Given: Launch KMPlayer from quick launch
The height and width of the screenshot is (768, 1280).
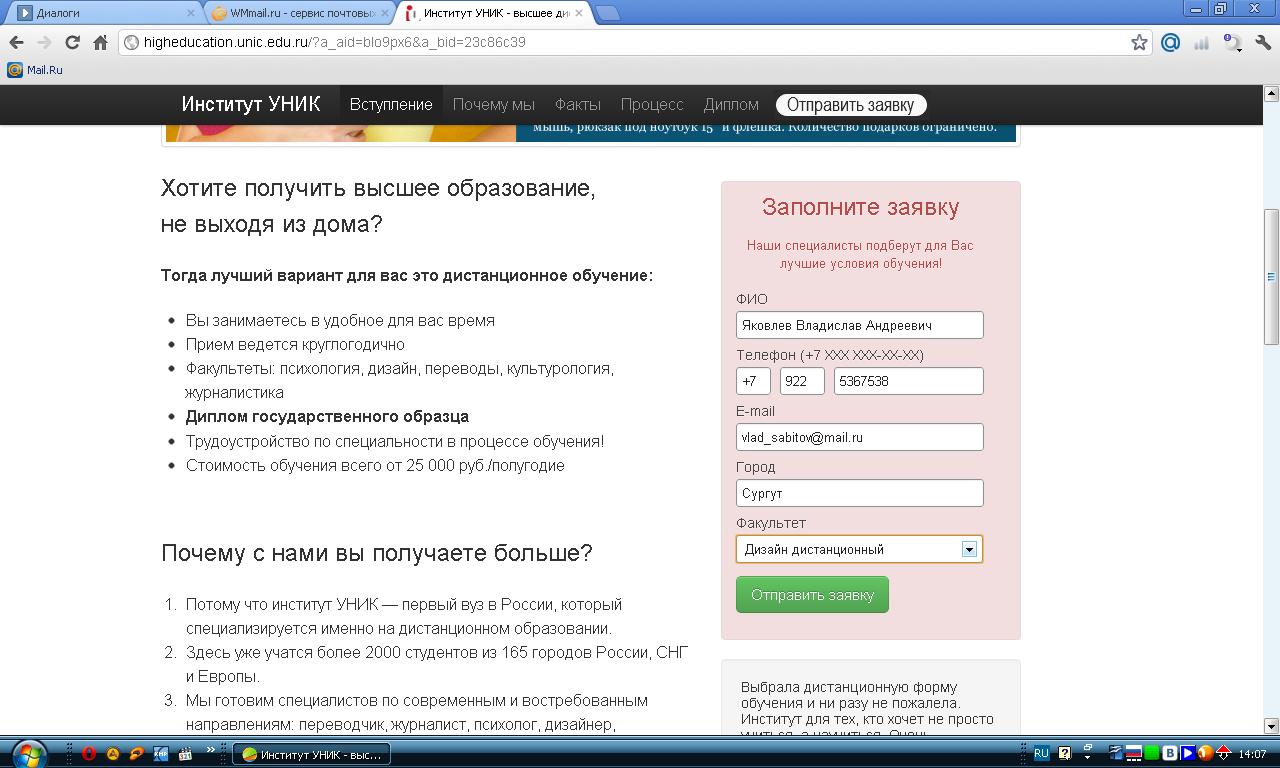Looking at the screenshot, I should (161, 754).
